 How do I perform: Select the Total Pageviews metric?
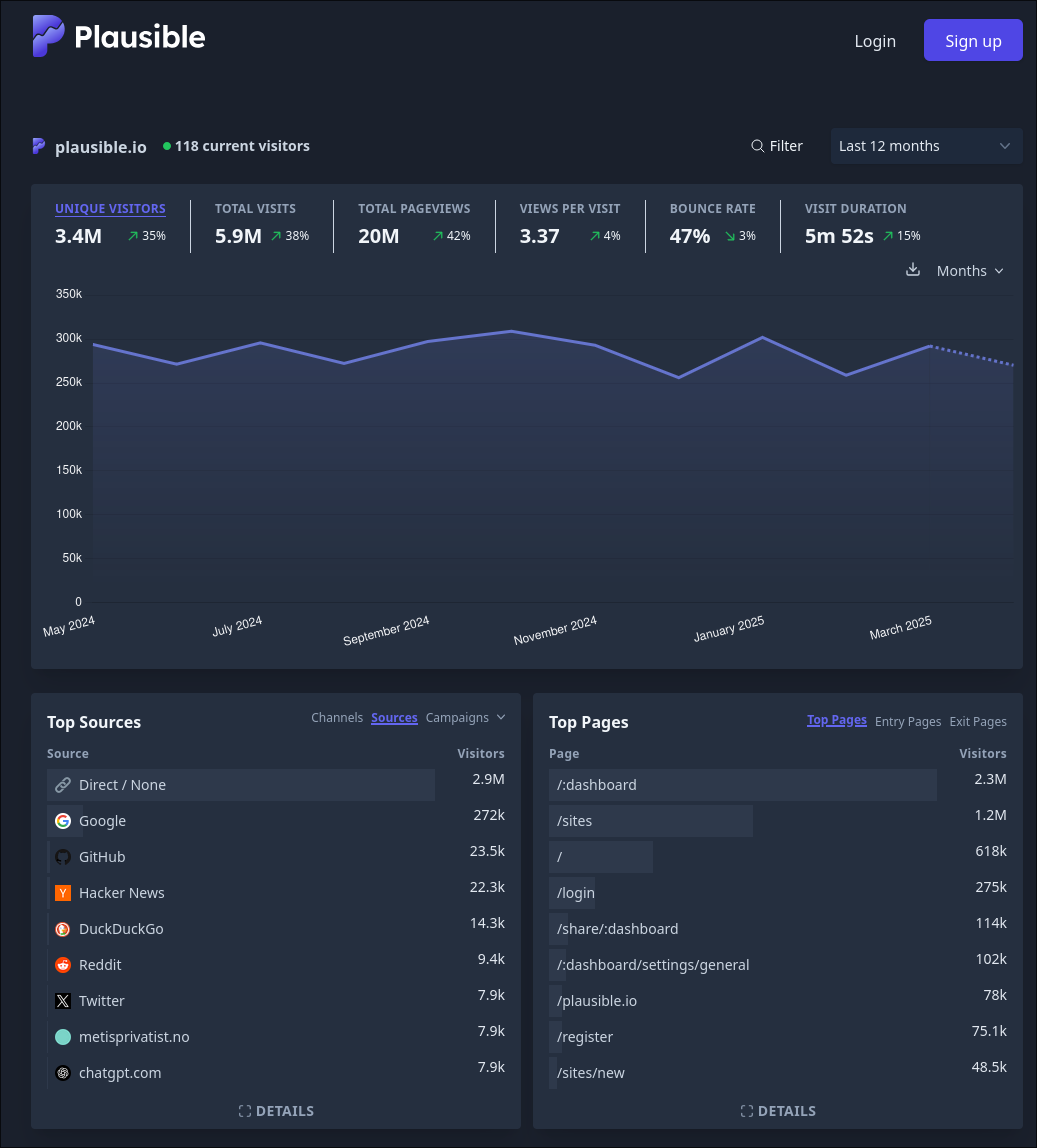414,225
